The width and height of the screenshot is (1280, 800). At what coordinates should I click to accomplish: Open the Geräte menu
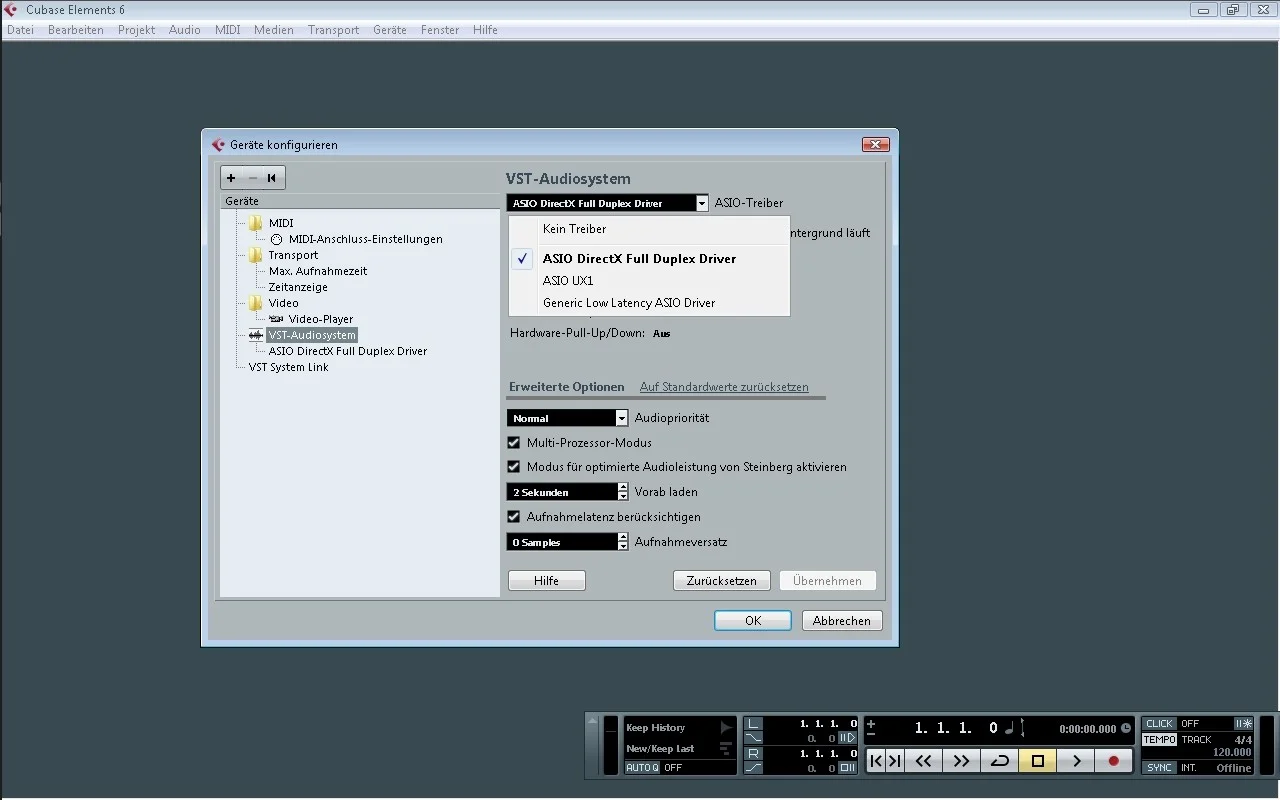pos(389,30)
